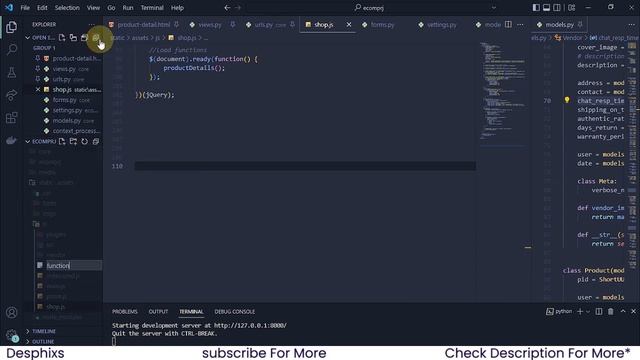
Task: Open right editor group more actions ellipsis
Action: click(x=632, y=24)
